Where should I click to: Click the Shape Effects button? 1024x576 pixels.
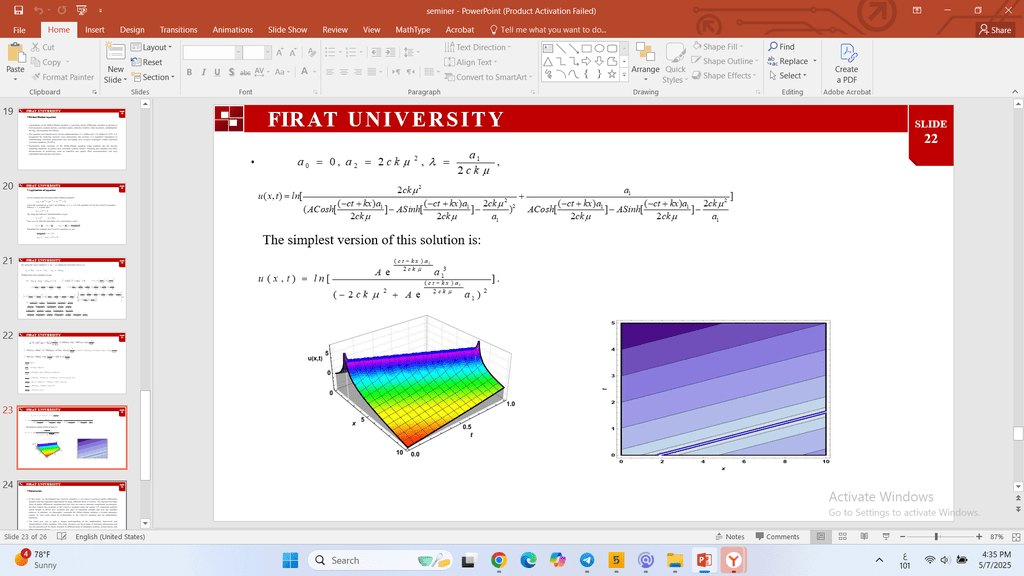point(724,75)
